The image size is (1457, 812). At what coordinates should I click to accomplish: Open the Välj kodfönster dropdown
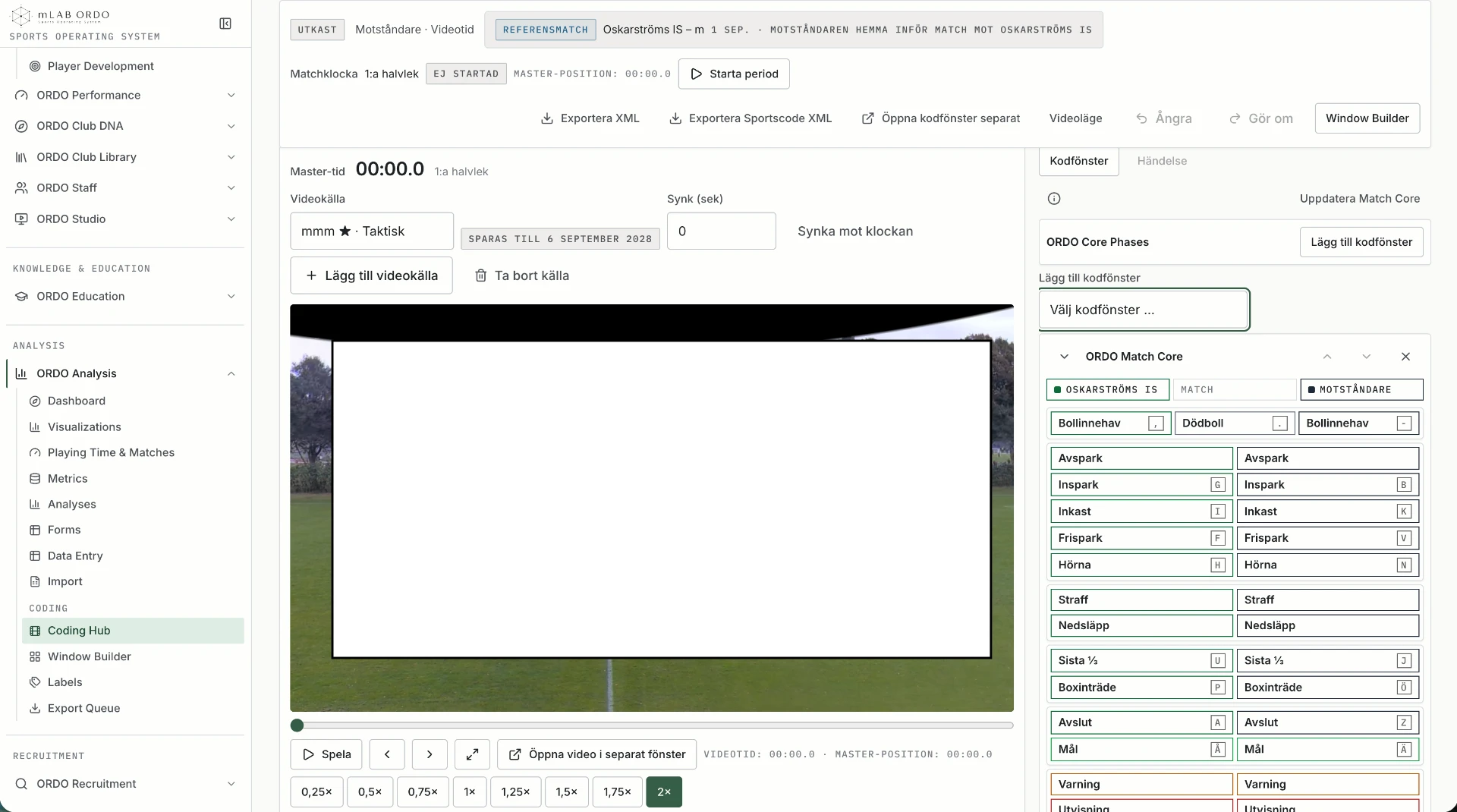point(1144,310)
